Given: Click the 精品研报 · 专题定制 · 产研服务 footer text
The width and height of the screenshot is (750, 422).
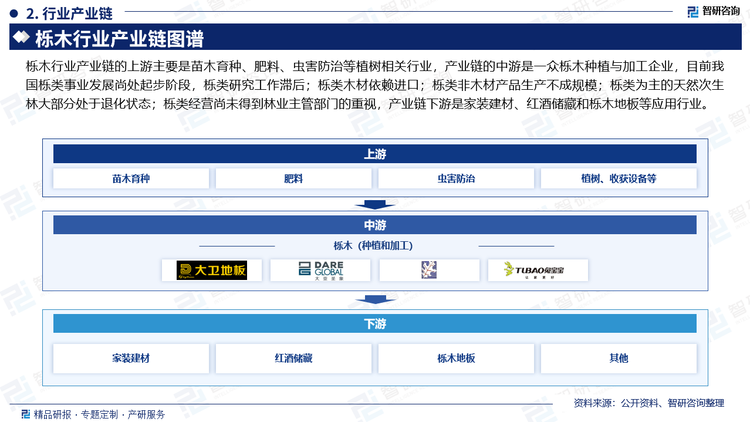Looking at the screenshot, I should [99, 414].
